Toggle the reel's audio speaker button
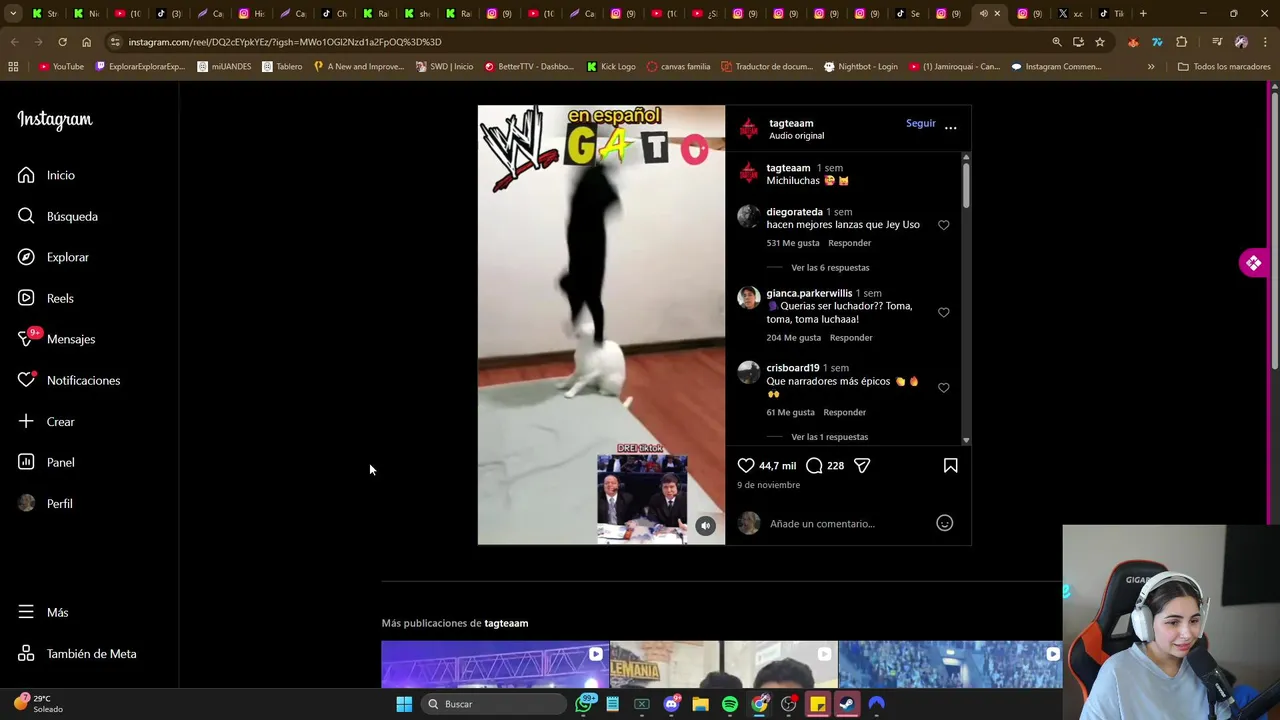 706,526
